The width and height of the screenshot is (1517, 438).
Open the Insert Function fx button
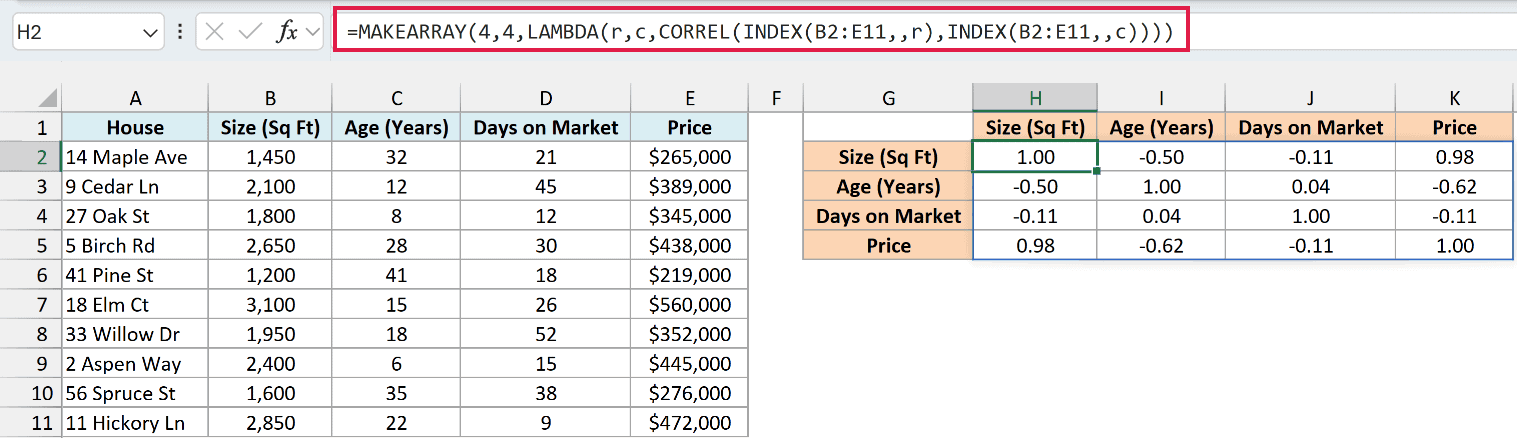pyautogui.click(x=287, y=32)
